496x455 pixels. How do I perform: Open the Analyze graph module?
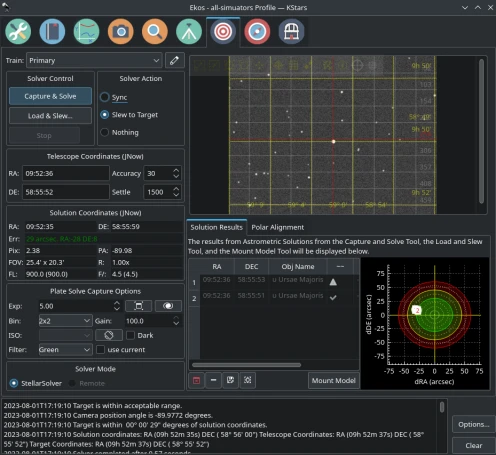coord(86,32)
